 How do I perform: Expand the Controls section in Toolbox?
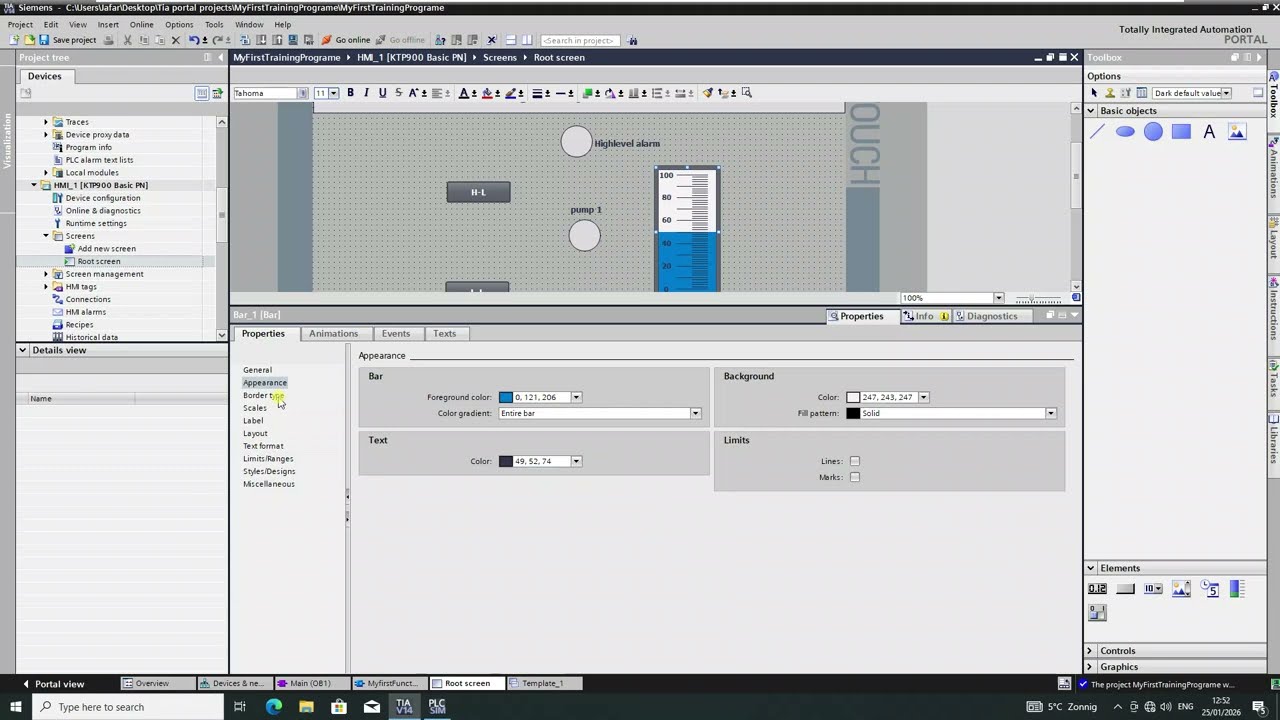(x=1091, y=651)
